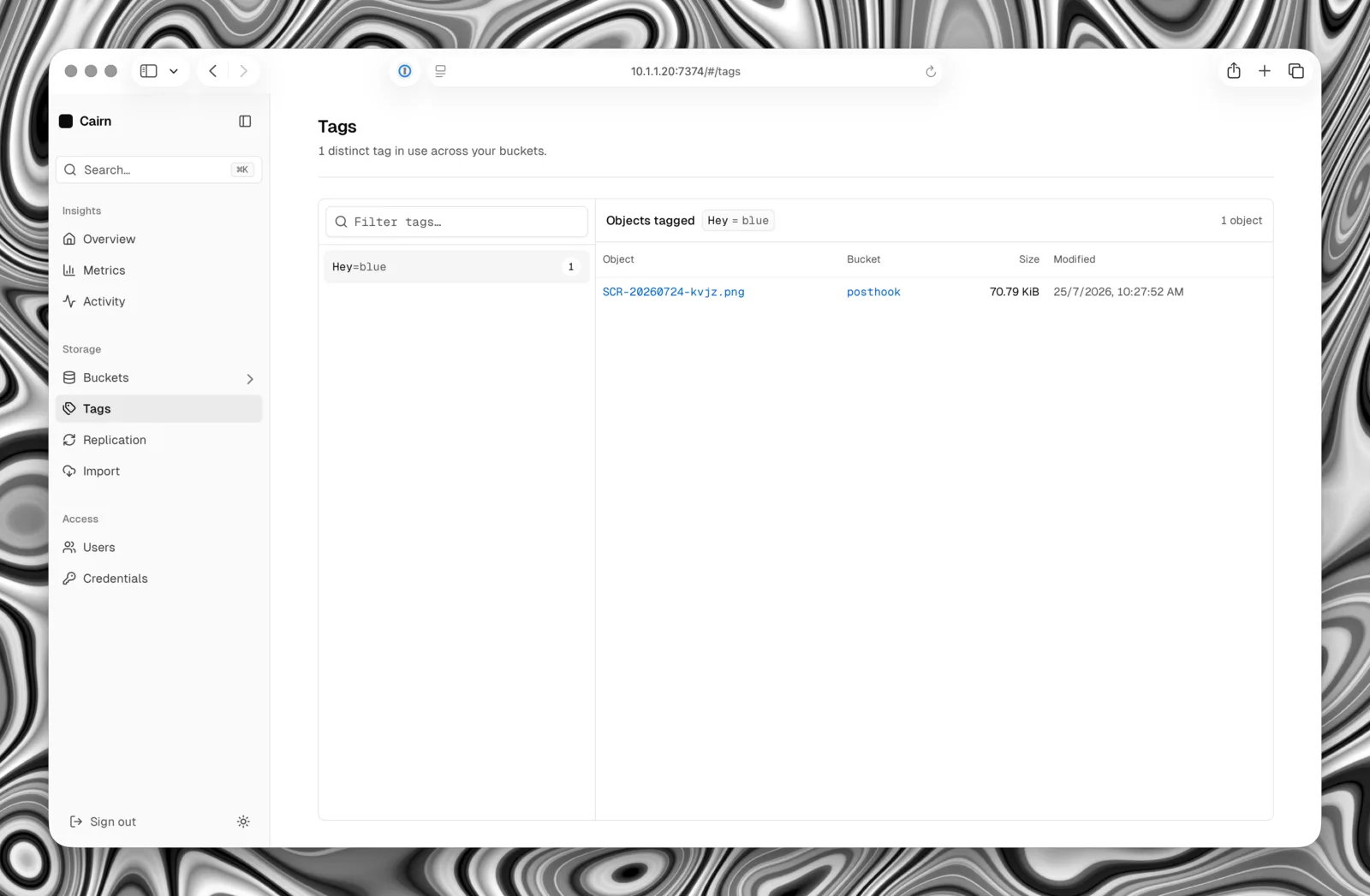Click the search magnifier icon in sidebar
The width and height of the screenshot is (1370, 896).
(70, 169)
